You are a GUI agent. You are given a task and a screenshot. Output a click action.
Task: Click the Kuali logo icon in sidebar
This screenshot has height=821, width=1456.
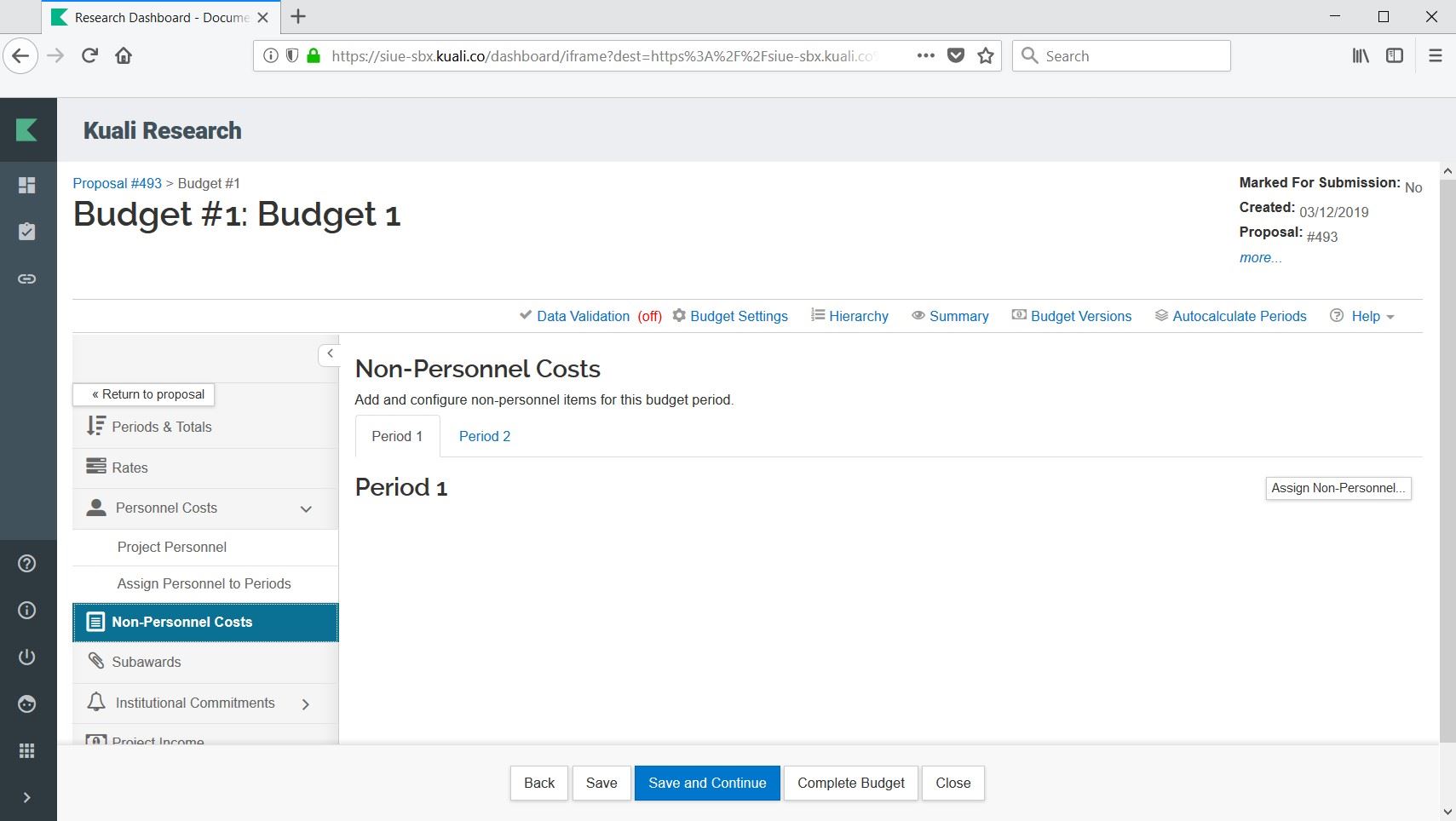pyautogui.click(x=27, y=130)
